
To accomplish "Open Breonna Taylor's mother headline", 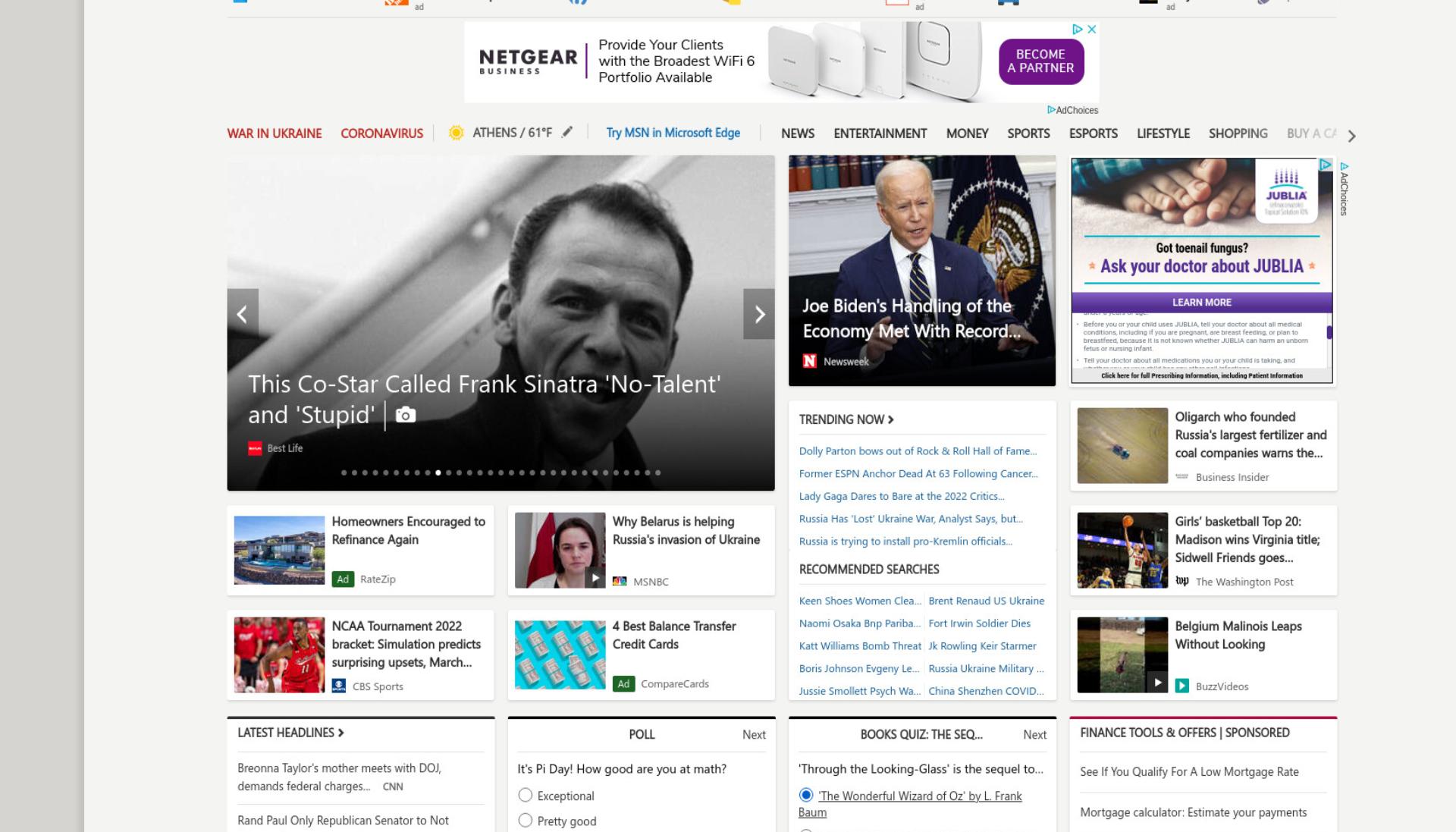I will pos(339,777).
